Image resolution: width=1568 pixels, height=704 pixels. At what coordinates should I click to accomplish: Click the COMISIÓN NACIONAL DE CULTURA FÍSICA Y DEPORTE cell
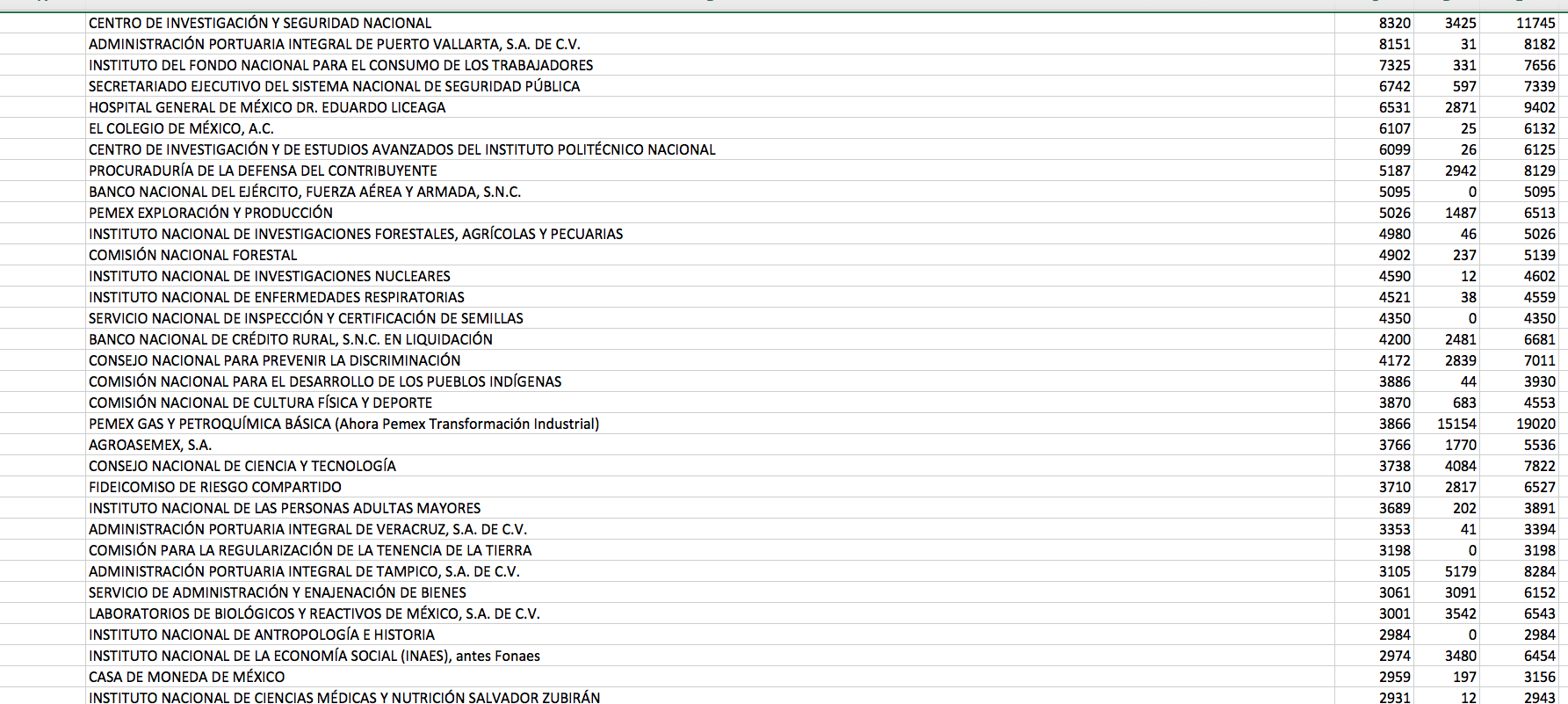(x=261, y=403)
